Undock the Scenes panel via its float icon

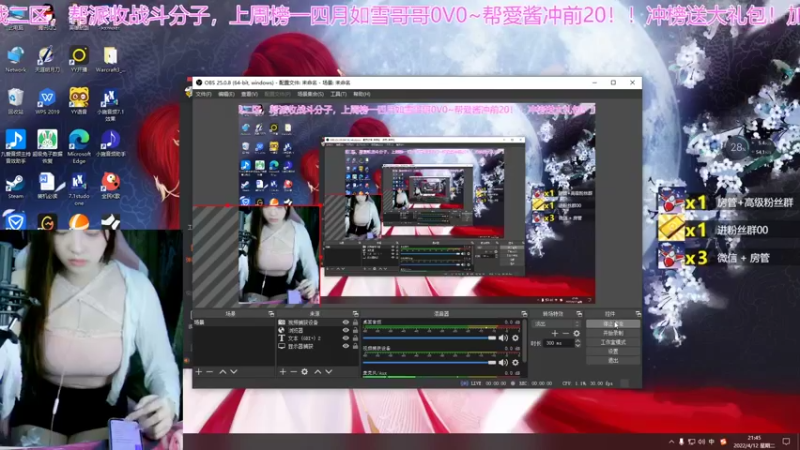pyautogui.click(x=271, y=314)
